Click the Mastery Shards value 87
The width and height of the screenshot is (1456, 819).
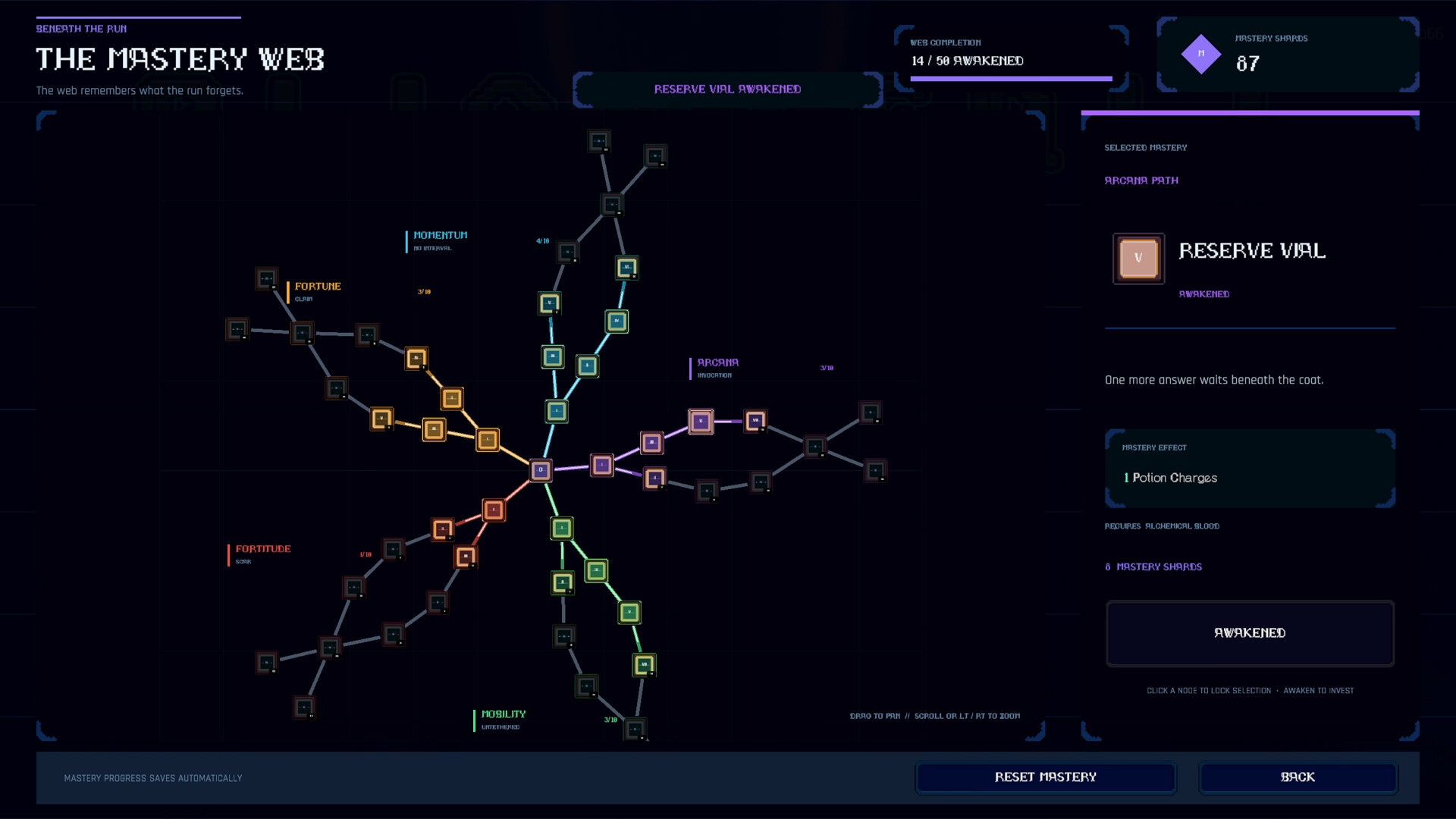(1247, 64)
